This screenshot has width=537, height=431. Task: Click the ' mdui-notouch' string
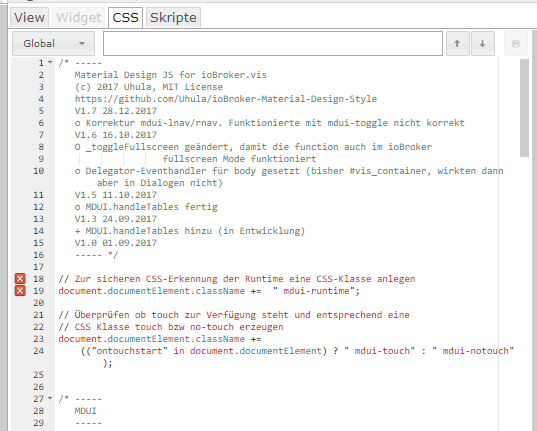(x=473, y=351)
